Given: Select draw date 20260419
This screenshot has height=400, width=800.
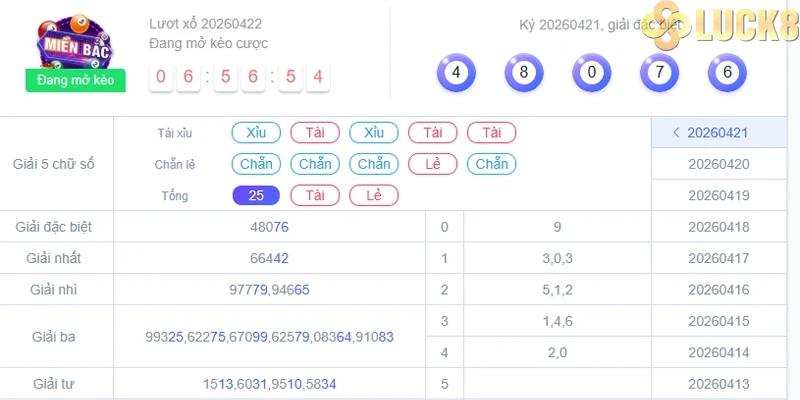Looking at the screenshot, I should [719, 195].
